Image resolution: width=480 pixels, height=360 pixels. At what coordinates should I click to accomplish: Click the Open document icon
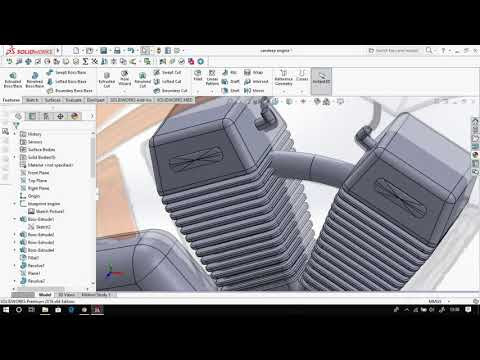pos(89,51)
